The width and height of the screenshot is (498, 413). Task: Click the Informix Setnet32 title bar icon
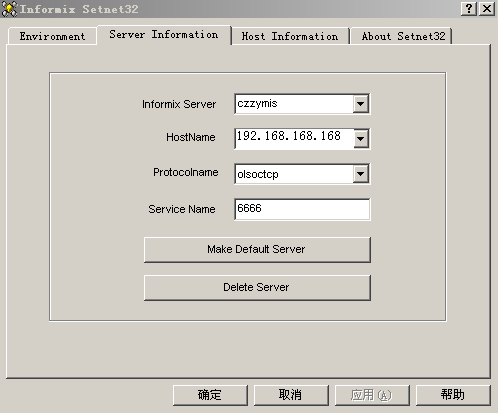pyautogui.click(x=9, y=9)
